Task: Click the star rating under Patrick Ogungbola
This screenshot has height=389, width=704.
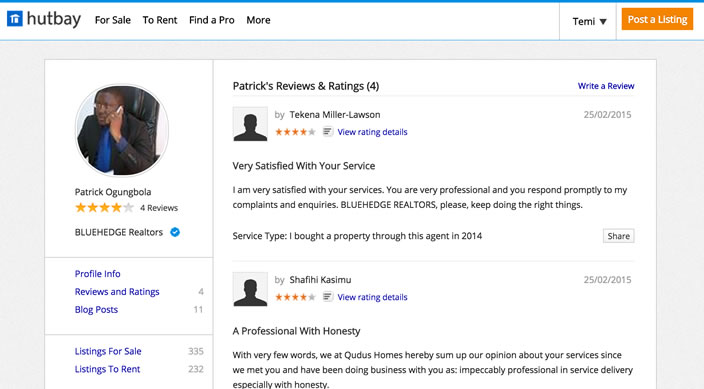Action: tap(105, 208)
